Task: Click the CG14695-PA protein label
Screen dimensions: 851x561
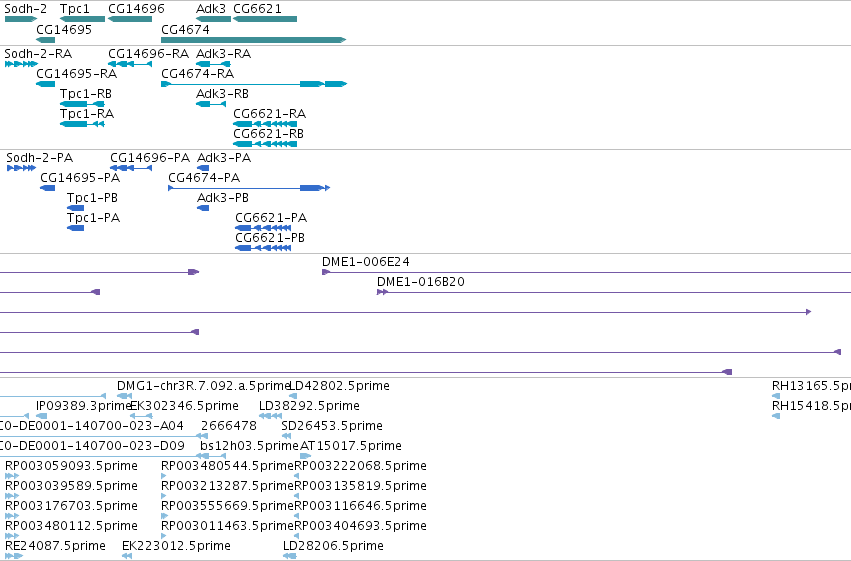Action: pos(80,178)
